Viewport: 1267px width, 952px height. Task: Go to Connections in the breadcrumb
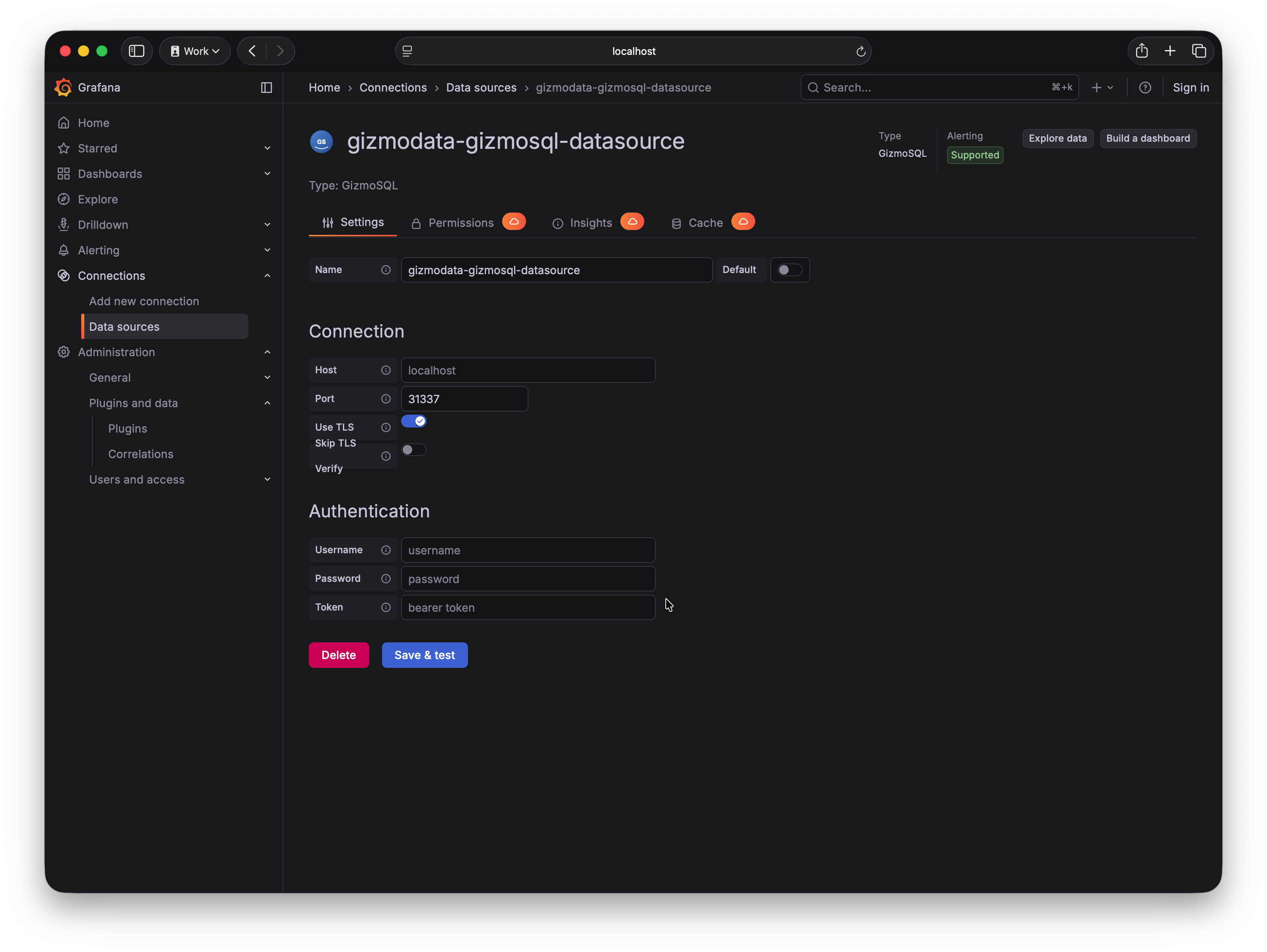click(x=393, y=87)
